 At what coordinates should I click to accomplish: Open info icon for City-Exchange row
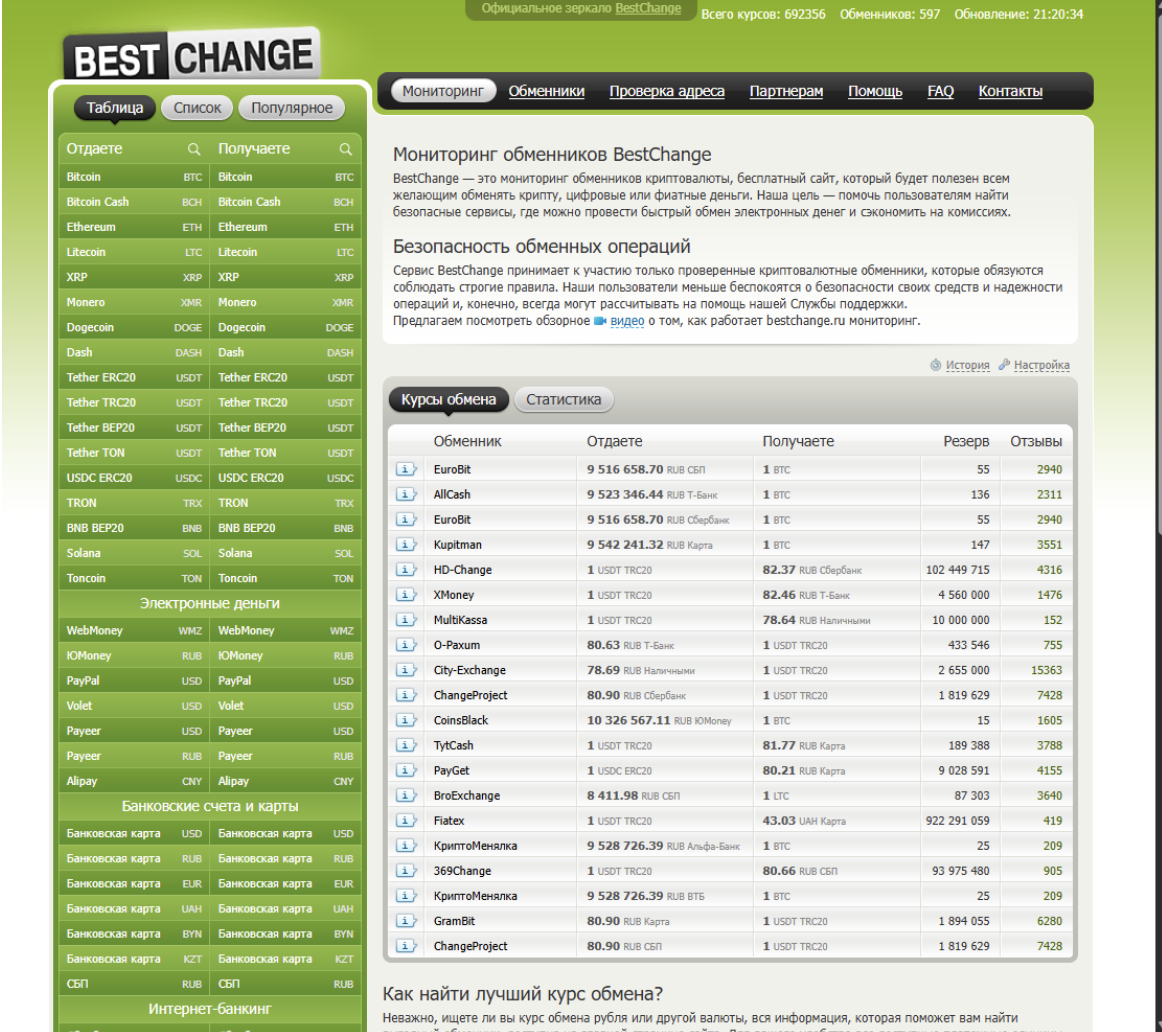click(x=405, y=670)
